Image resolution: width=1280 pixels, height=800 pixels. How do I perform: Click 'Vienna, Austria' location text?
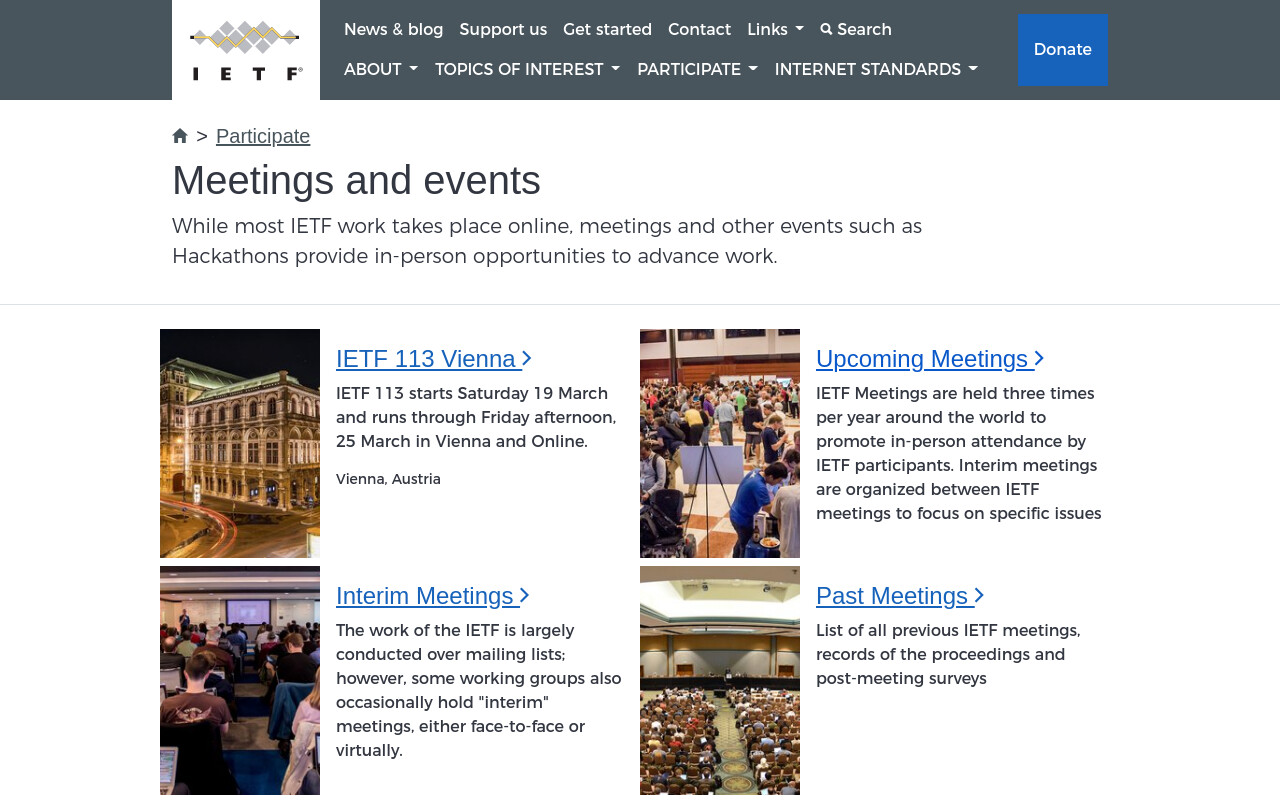tap(388, 480)
